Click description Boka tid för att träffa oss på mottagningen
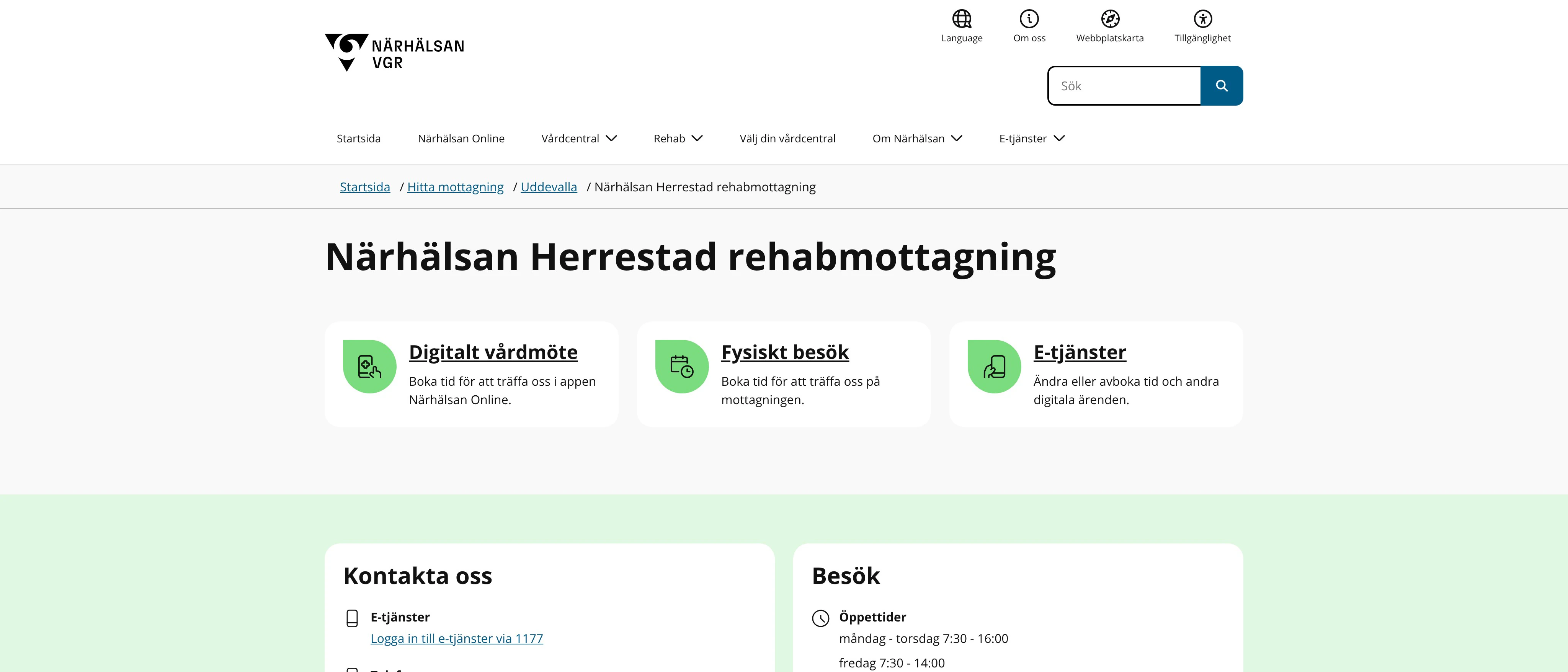Image resolution: width=1568 pixels, height=672 pixels. point(800,390)
